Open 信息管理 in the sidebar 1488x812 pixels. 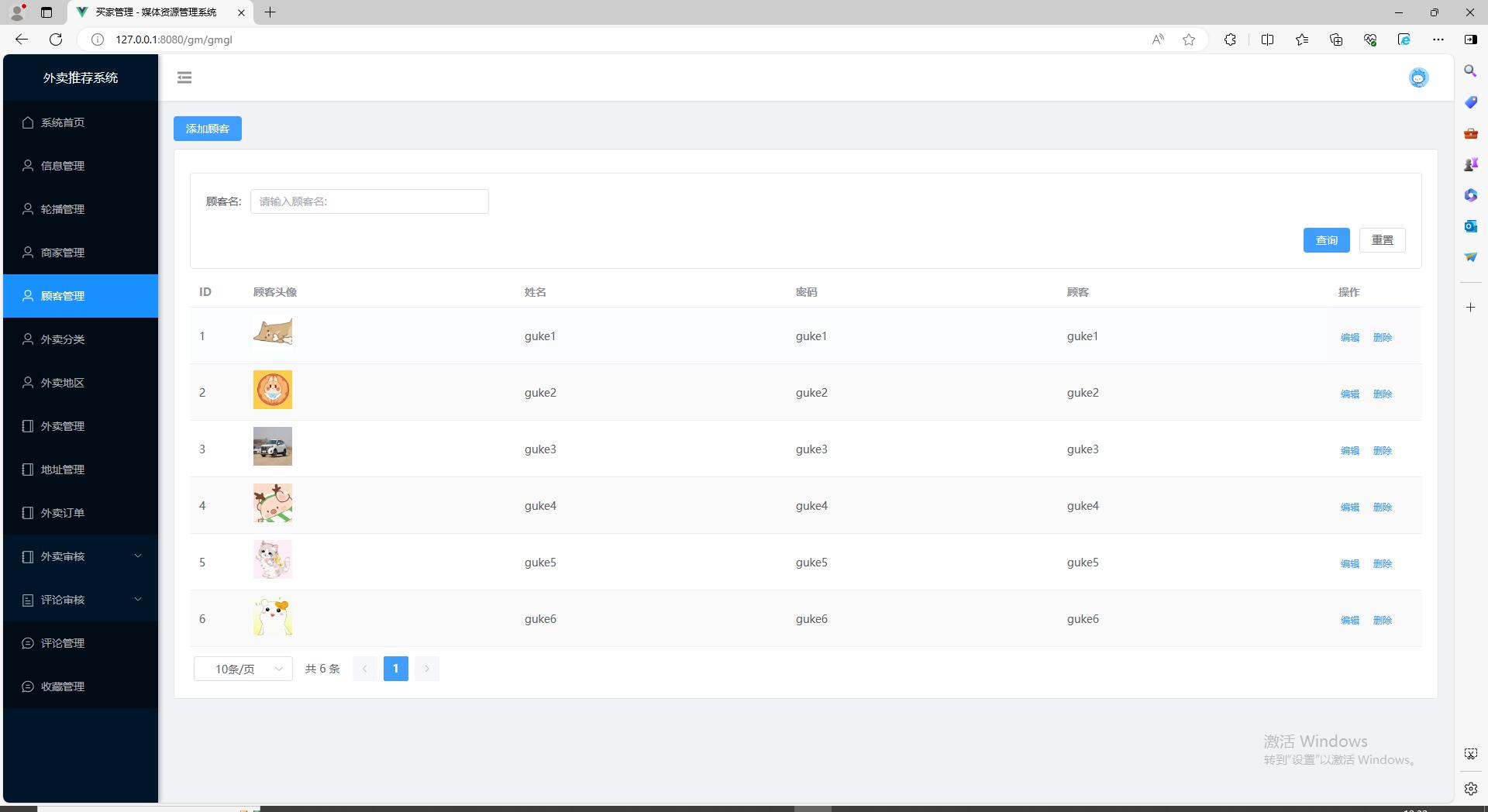tap(81, 166)
